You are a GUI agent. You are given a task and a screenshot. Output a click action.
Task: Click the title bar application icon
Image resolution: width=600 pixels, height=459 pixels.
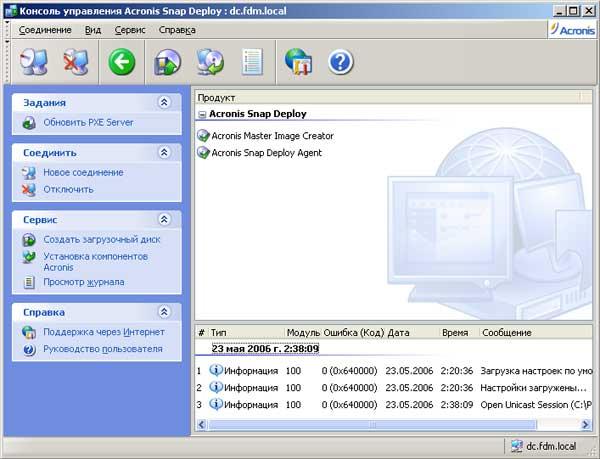(x=11, y=11)
